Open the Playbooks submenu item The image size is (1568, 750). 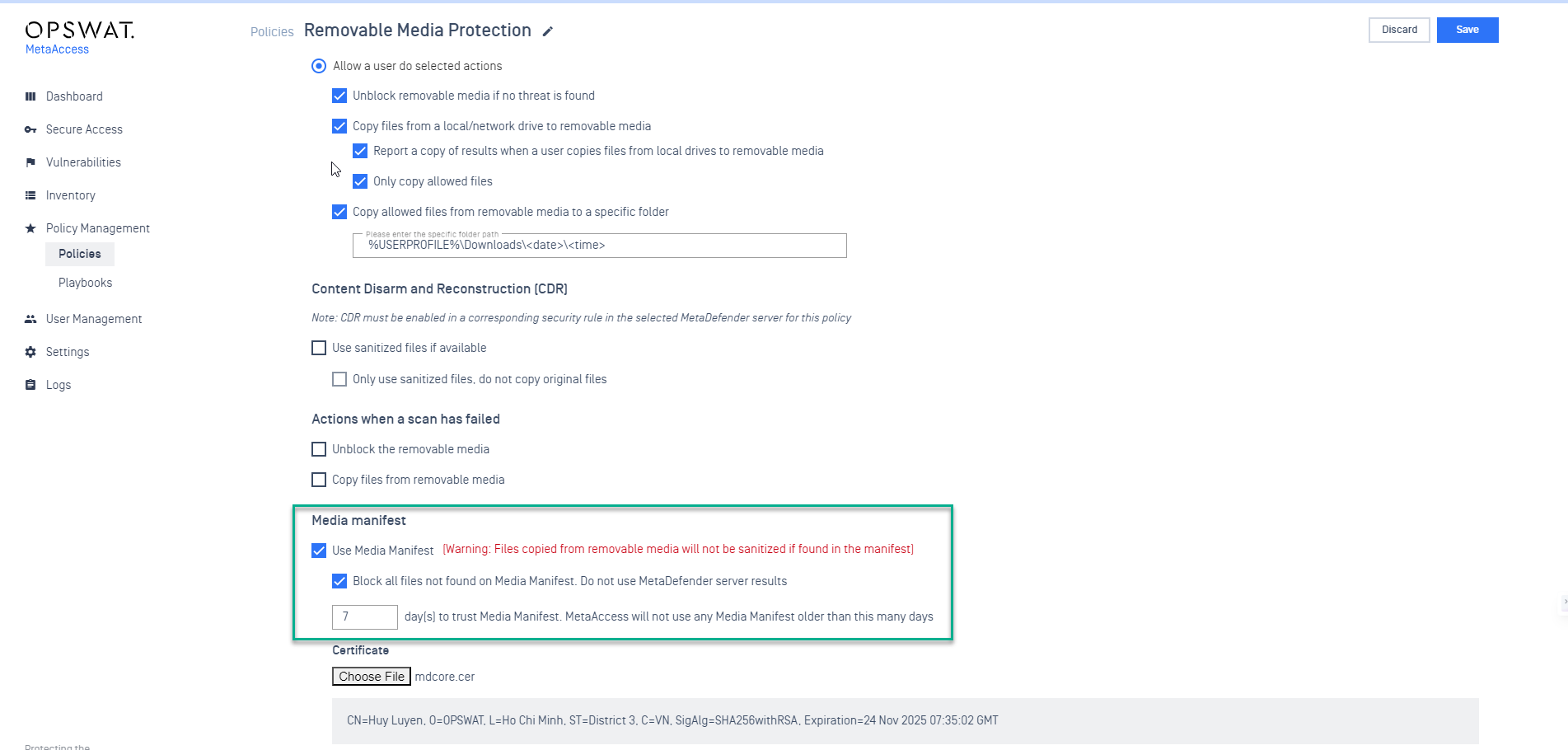(x=85, y=283)
